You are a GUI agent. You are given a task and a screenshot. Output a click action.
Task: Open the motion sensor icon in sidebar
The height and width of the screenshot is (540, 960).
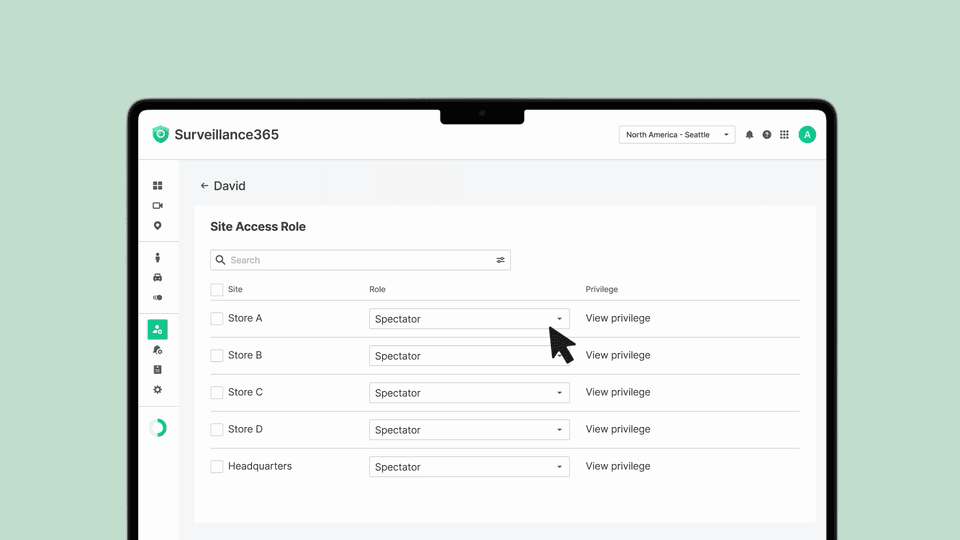point(157,298)
